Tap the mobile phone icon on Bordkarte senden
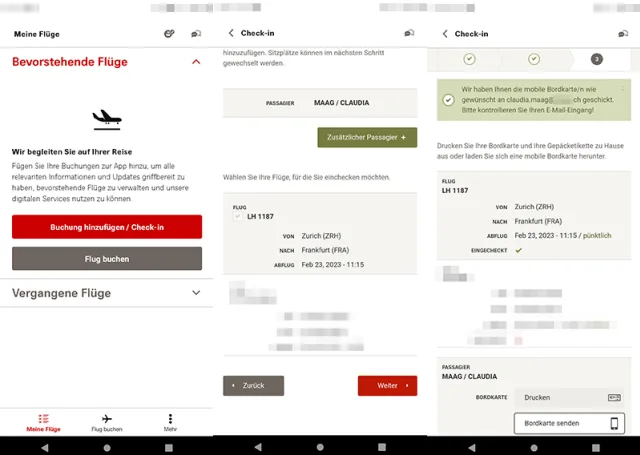640x455 pixels. [614, 423]
